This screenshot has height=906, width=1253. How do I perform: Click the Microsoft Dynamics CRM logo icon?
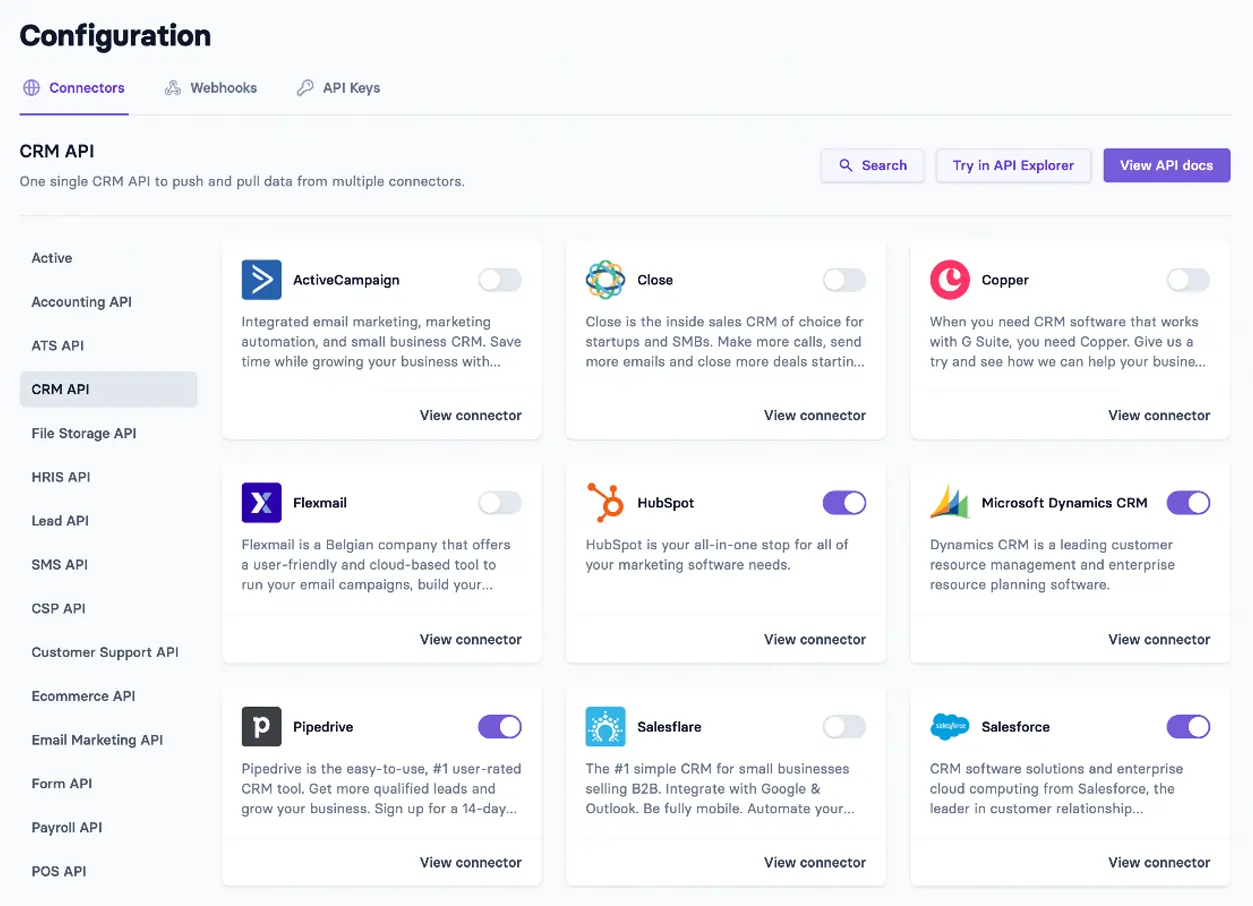(949, 503)
